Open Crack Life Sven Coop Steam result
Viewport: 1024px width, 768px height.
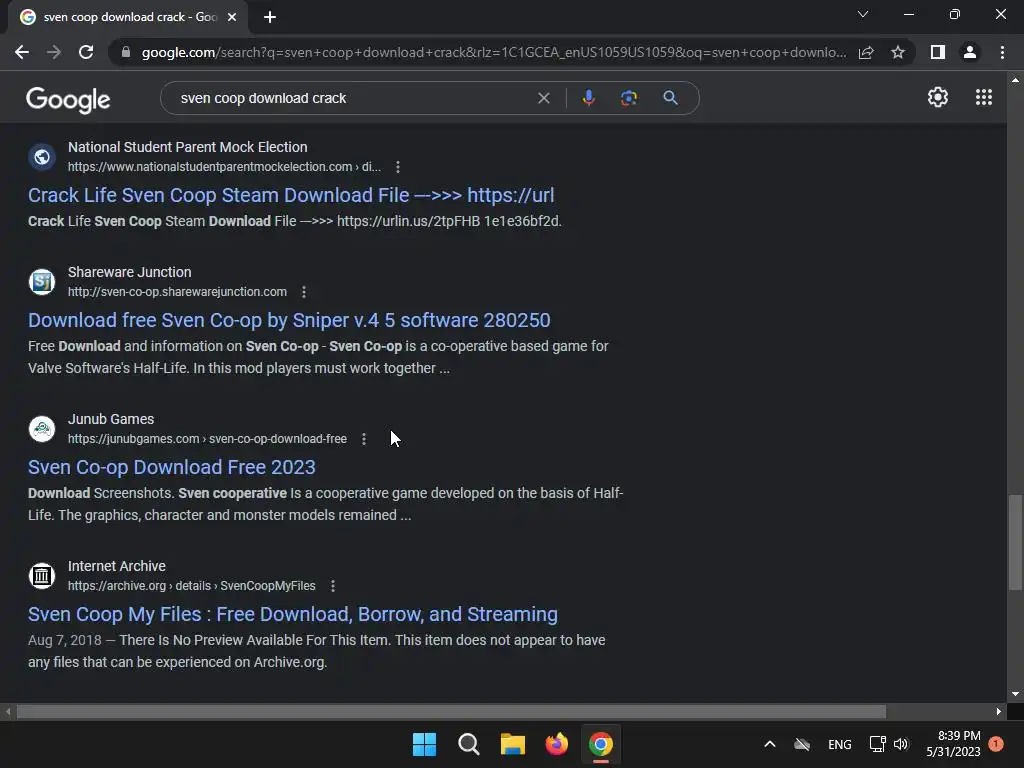point(291,195)
